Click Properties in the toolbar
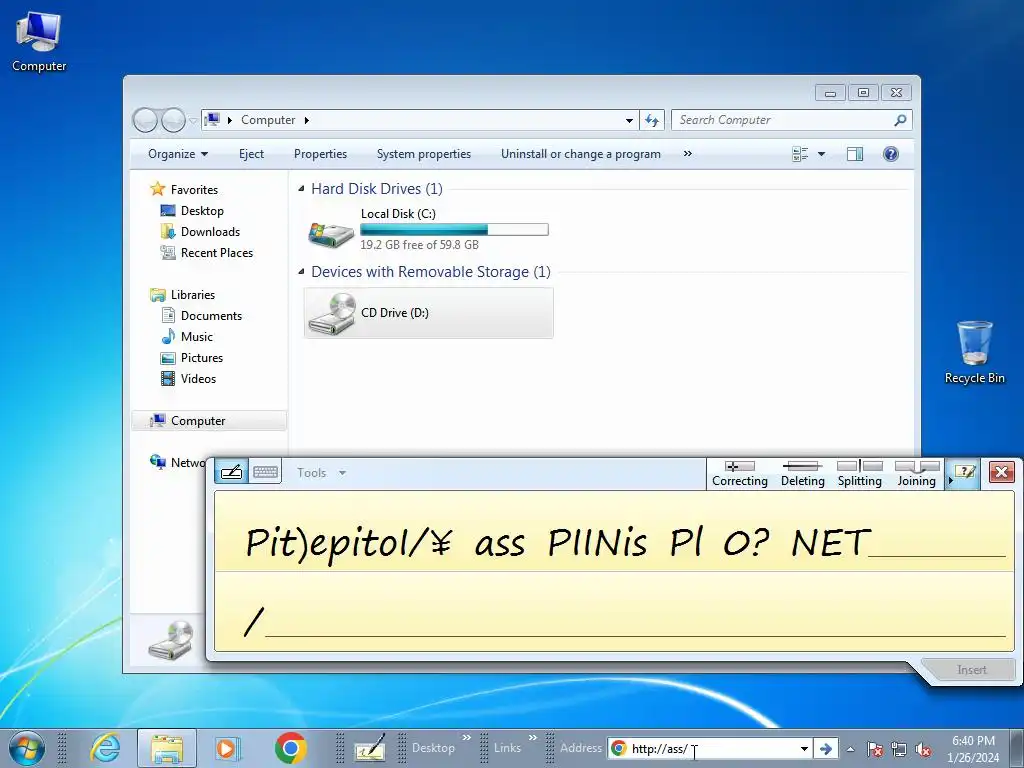Screen dimensions: 1024x768 click(x=320, y=154)
